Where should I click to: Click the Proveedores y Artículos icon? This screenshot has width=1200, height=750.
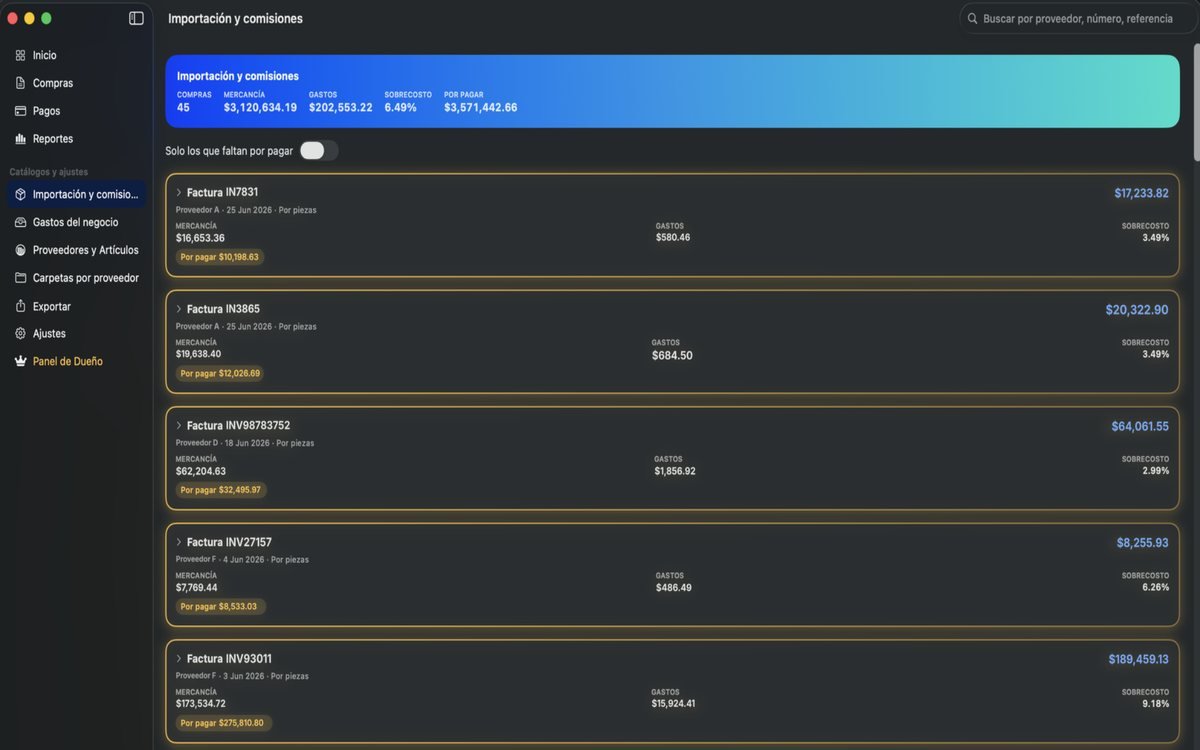click(20, 250)
